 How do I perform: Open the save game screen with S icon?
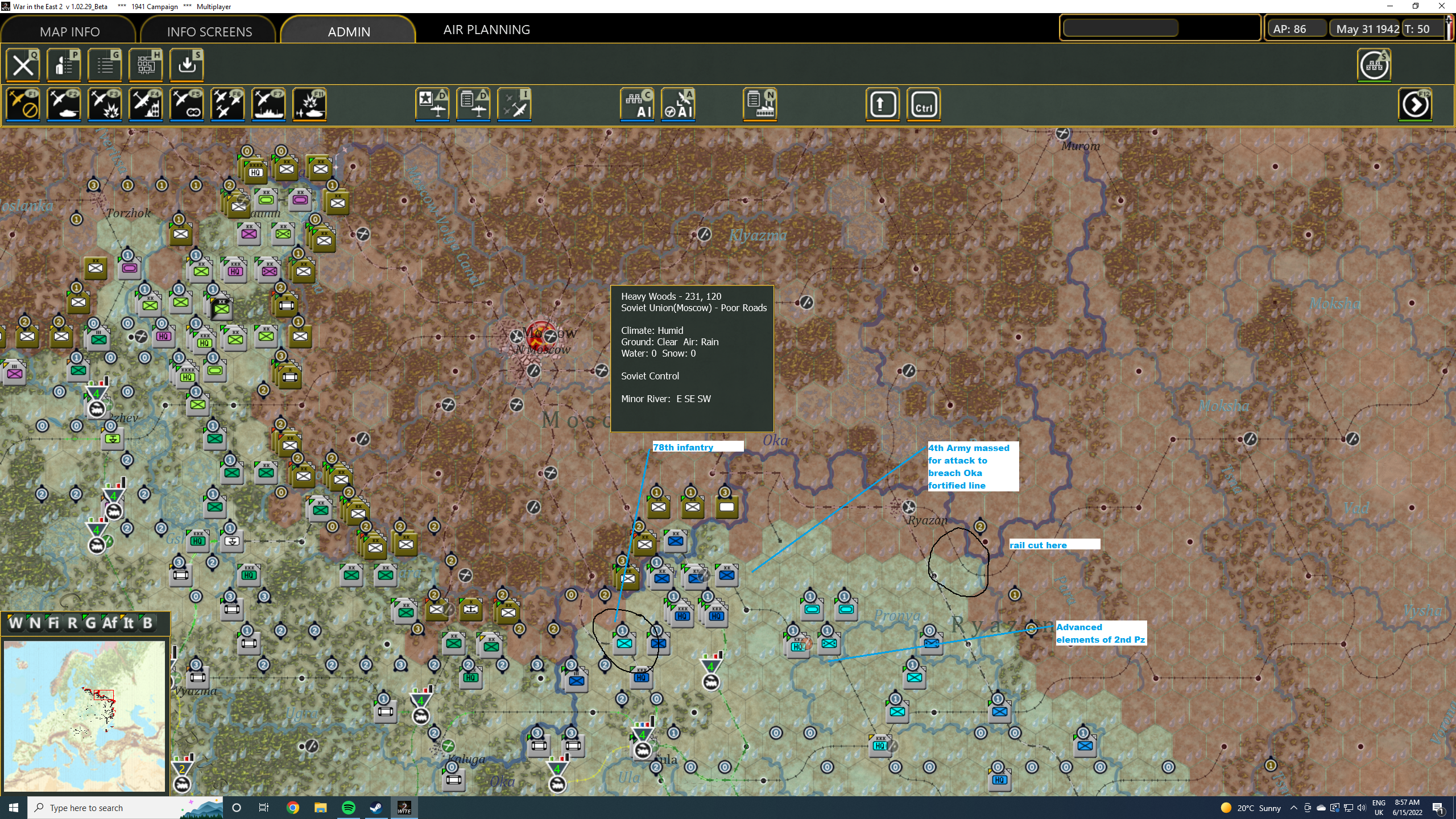(186, 64)
